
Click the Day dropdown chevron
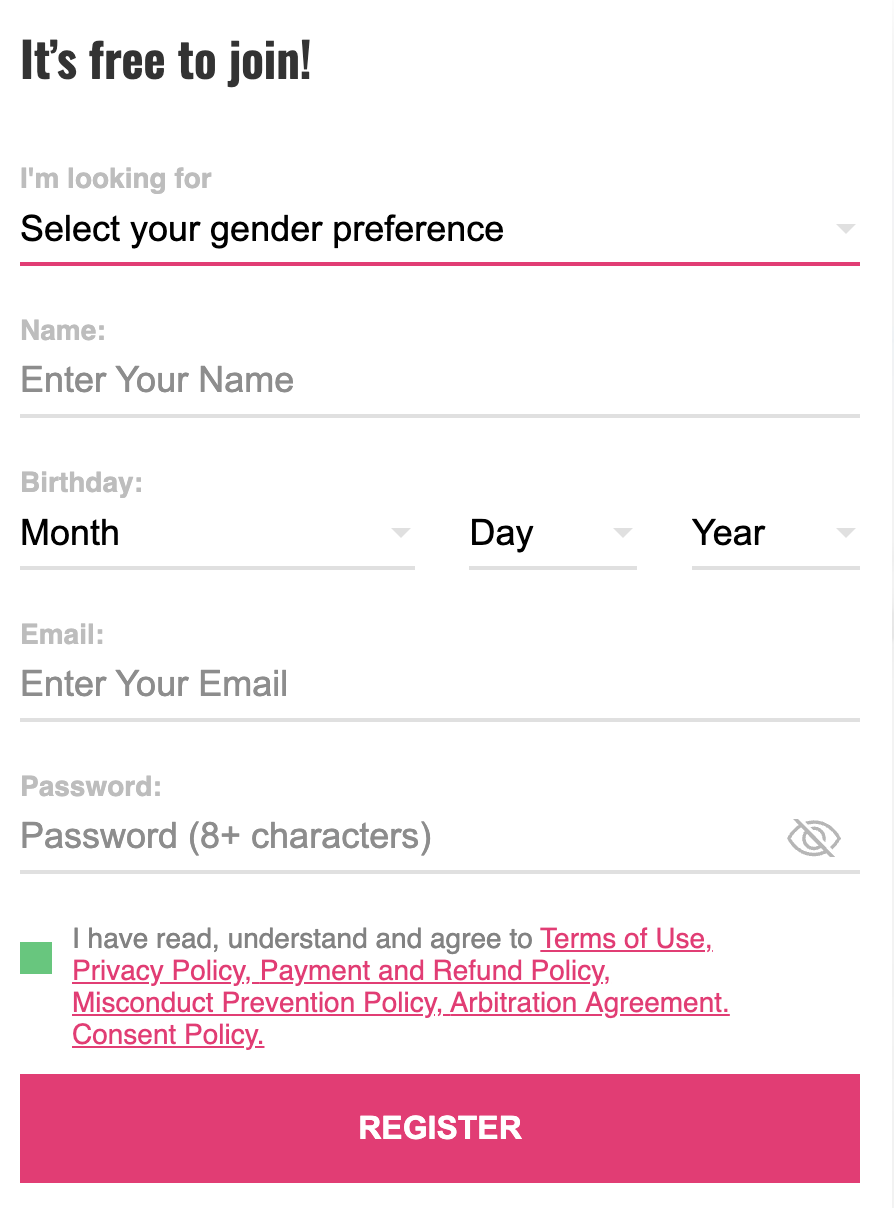622,533
